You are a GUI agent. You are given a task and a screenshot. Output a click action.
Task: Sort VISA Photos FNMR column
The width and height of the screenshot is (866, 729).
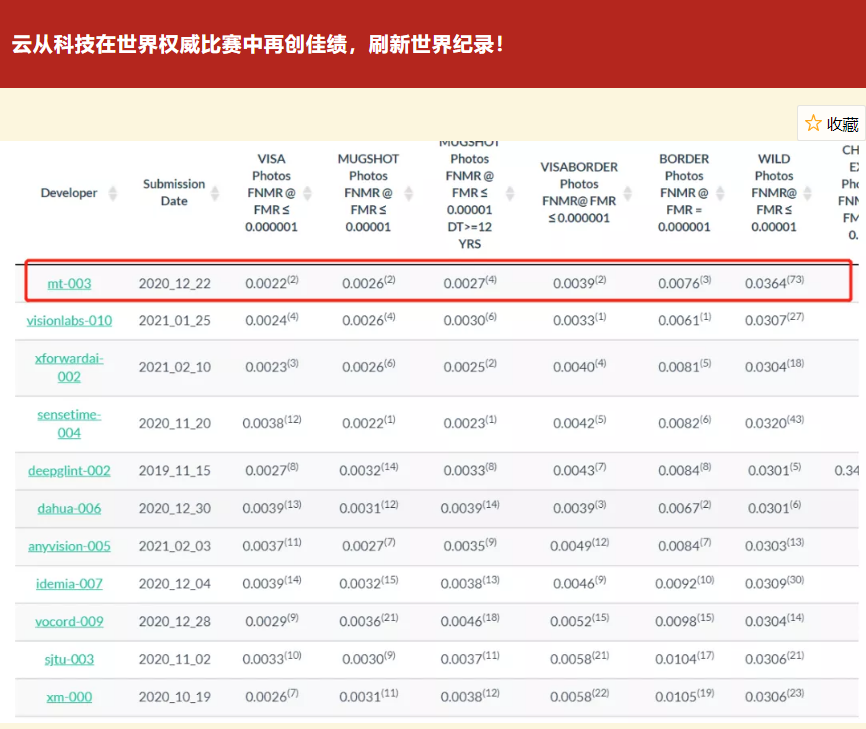pos(307,193)
